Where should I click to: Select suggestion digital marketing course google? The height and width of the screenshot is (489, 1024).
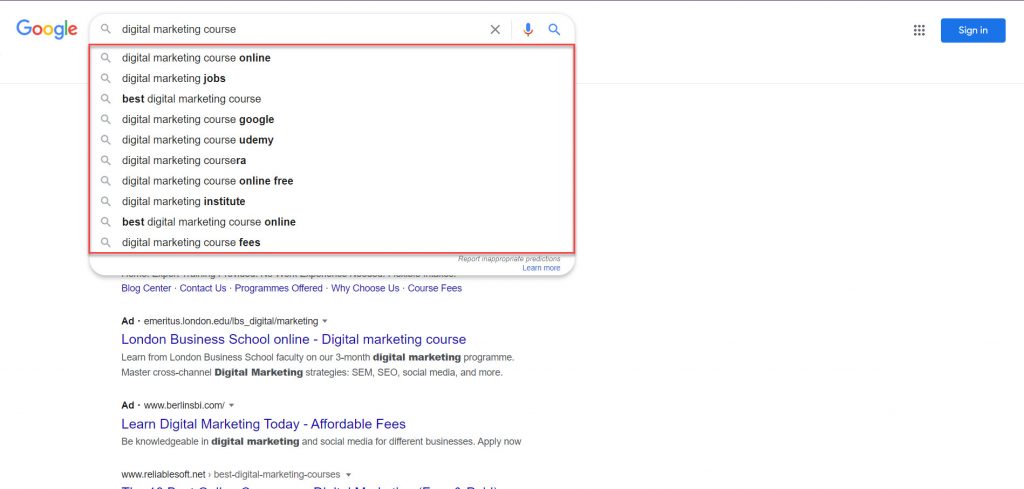coord(332,119)
